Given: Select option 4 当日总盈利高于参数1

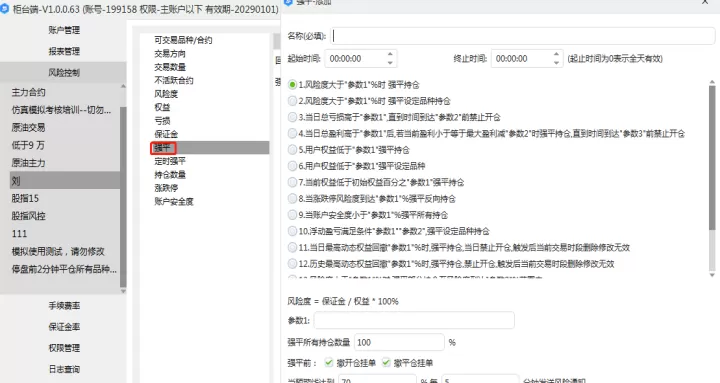Looking at the screenshot, I should point(292,134).
